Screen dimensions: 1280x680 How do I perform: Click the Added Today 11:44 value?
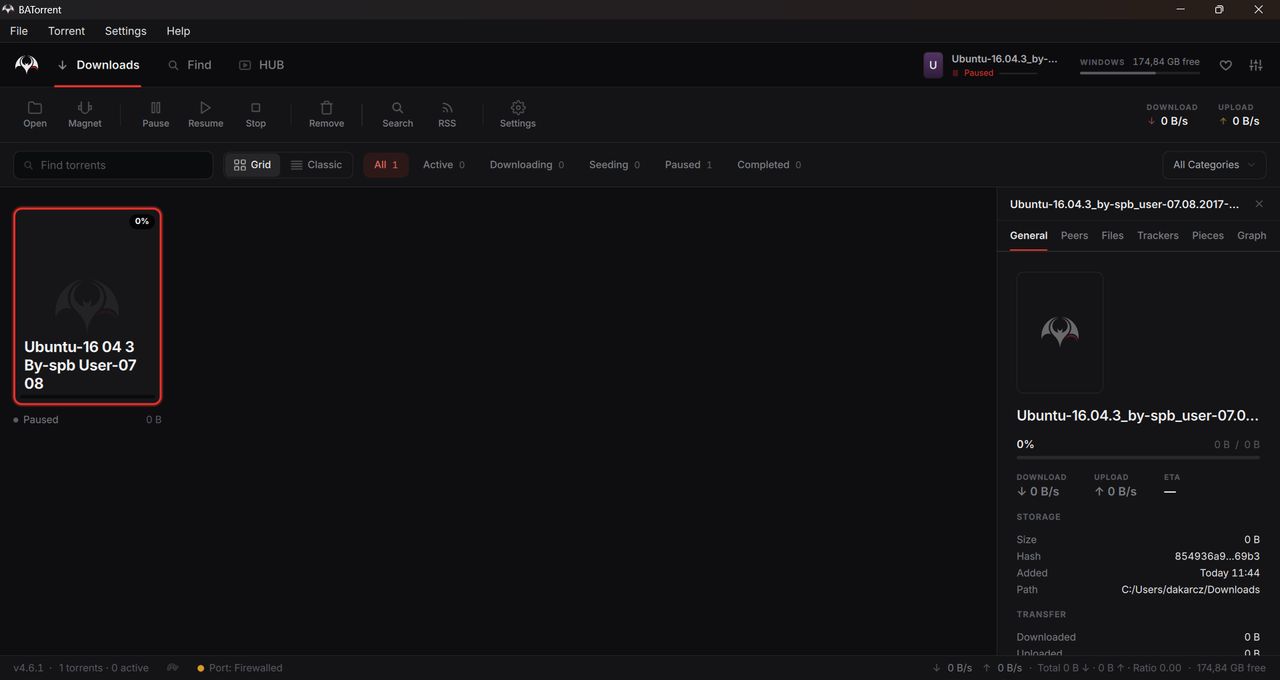(1229, 573)
